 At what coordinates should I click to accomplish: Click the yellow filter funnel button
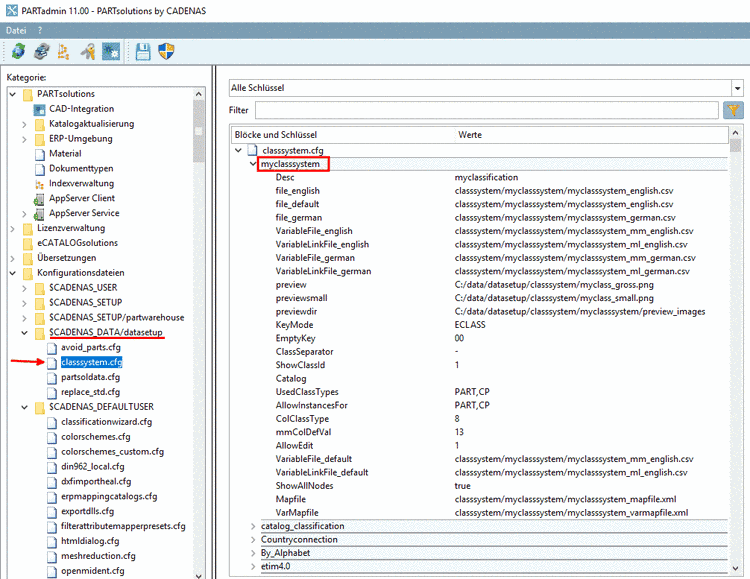click(733, 111)
